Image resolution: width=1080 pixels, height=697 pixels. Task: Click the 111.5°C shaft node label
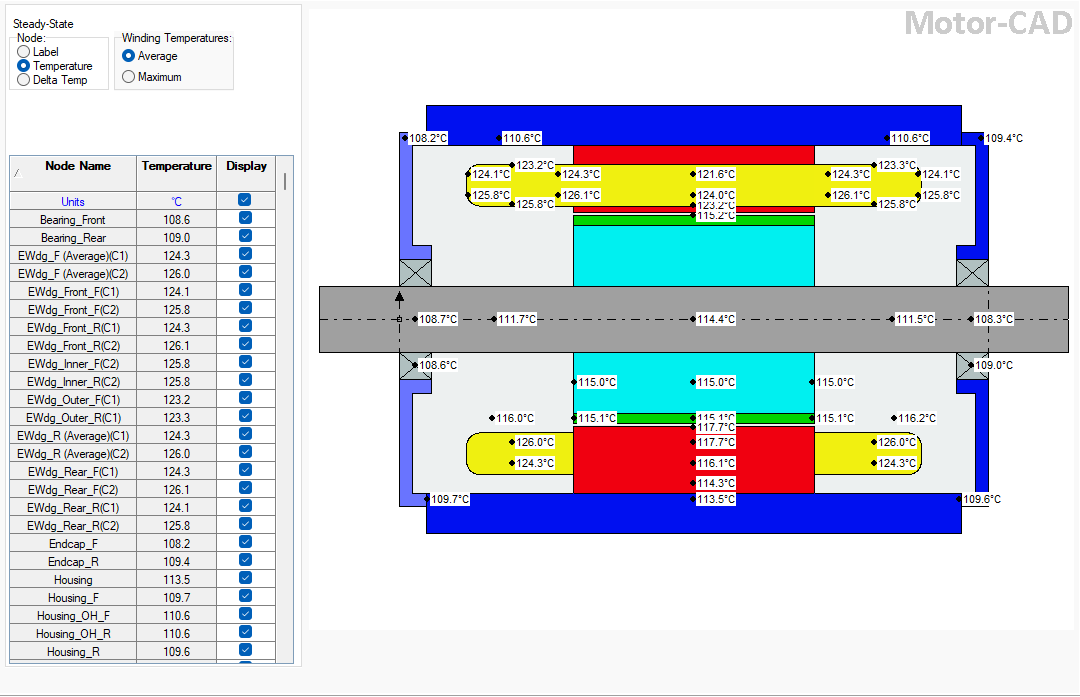(x=915, y=319)
